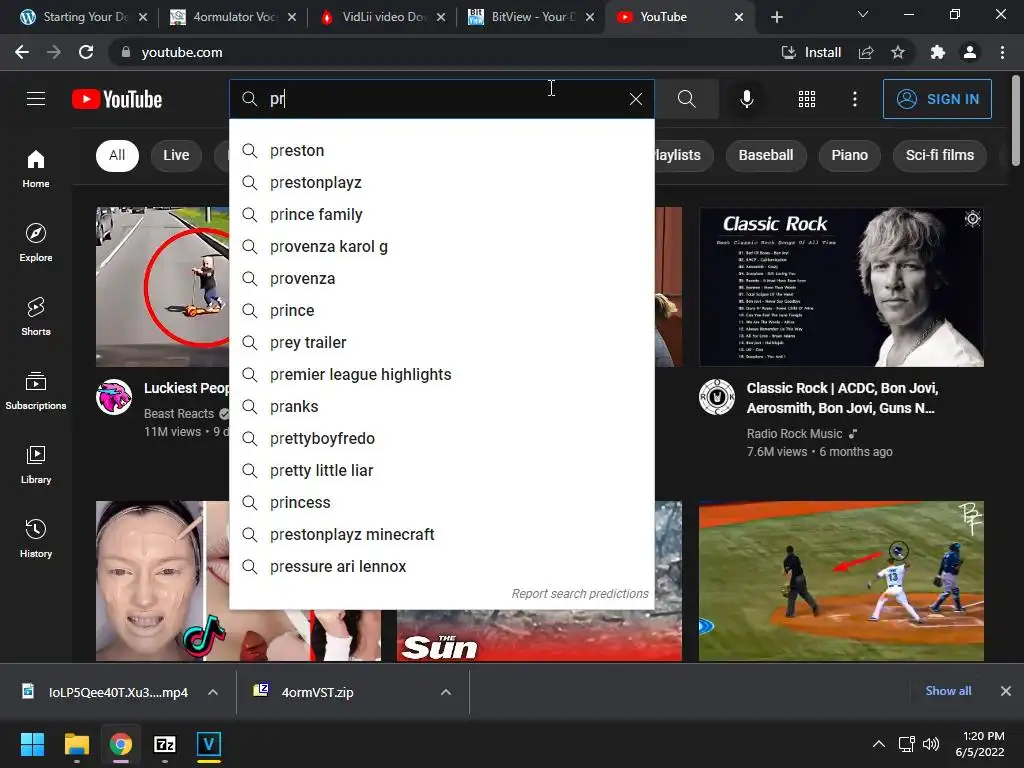Choose suggestion 'pressure ari lennox'
This screenshot has width=1024, height=768.
pos(442,567)
